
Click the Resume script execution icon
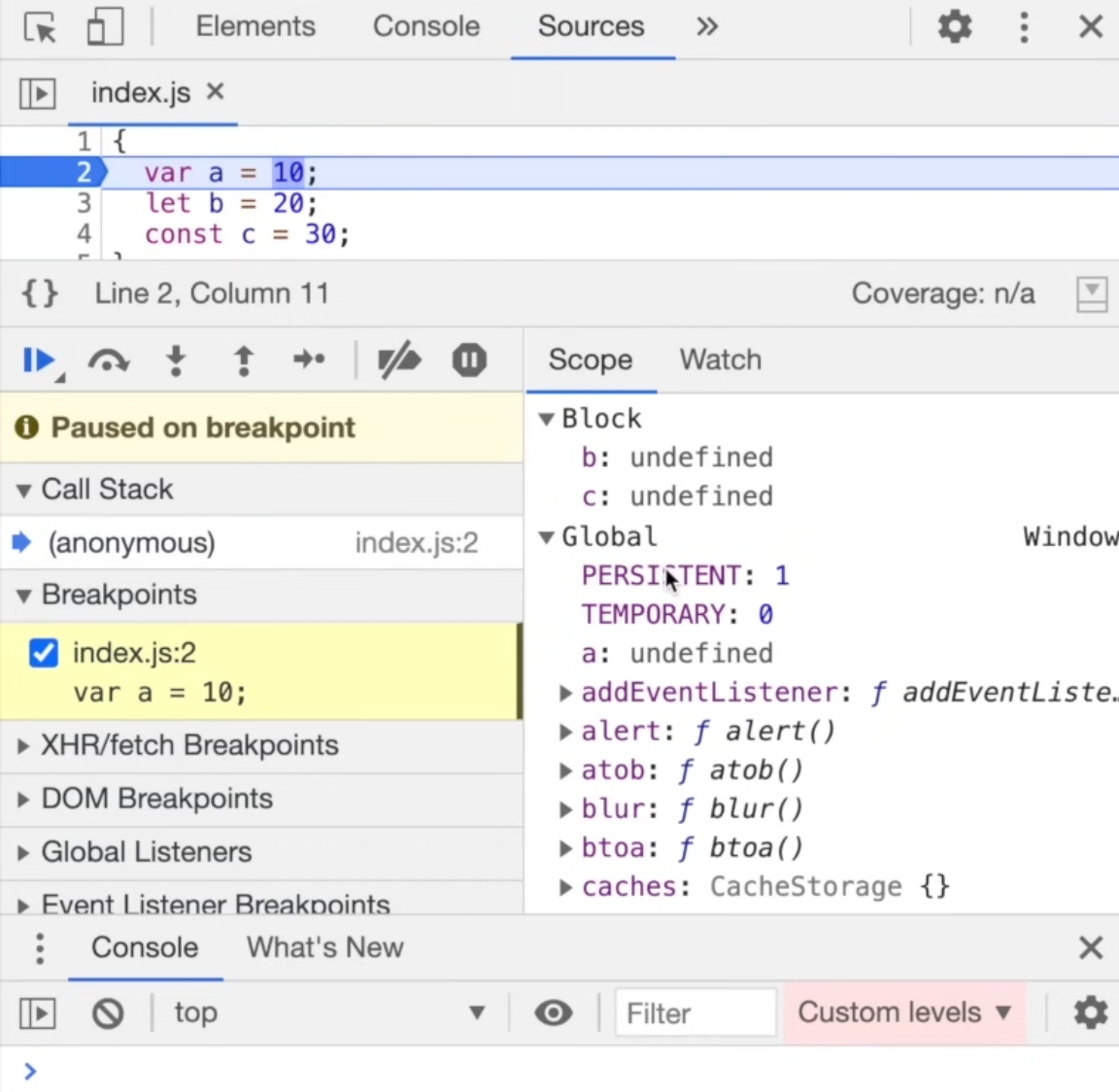37,360
